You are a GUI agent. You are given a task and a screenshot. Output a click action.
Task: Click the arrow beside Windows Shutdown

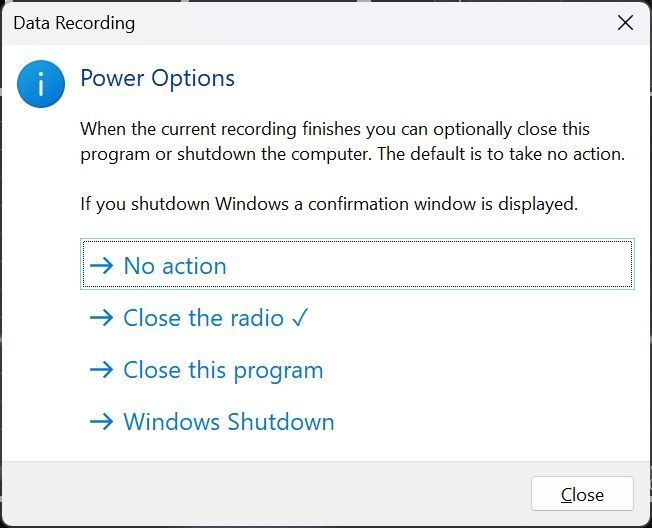click(x=101, y=422)
